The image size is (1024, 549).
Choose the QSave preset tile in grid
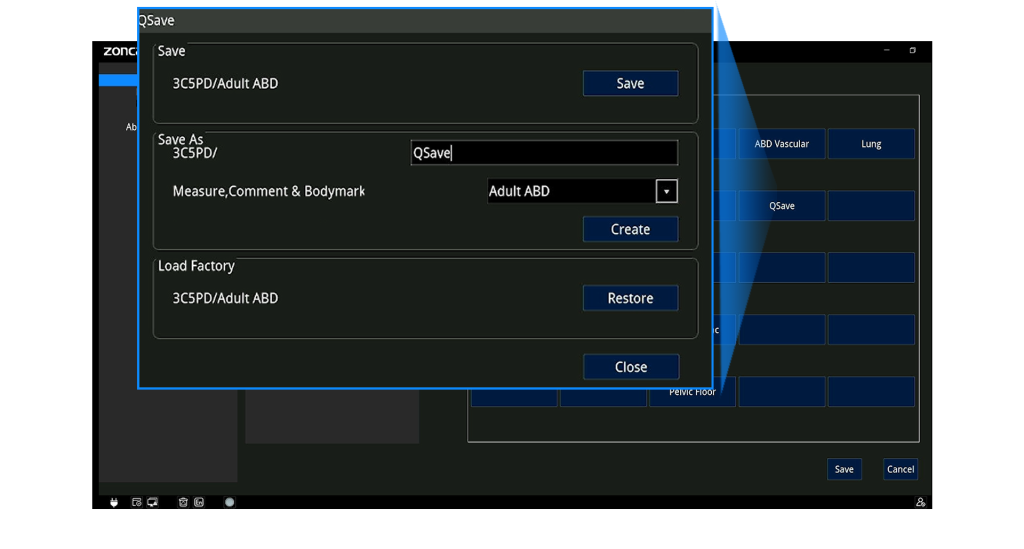click(x=781, y=206)
